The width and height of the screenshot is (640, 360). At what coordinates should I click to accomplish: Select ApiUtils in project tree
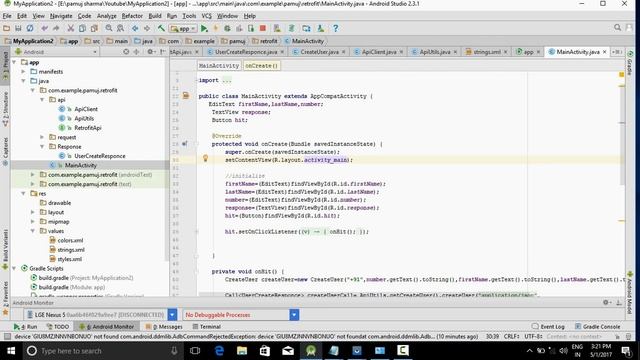pos(84,118)
